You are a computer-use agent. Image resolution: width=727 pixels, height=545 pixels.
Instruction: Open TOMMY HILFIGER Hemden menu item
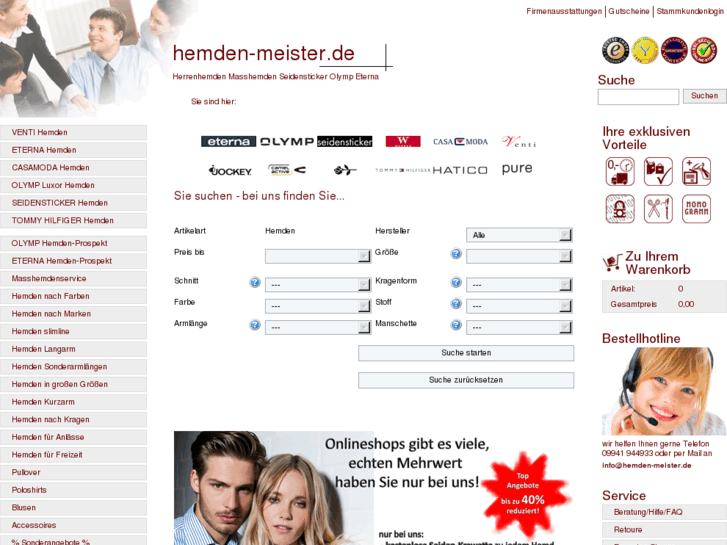click(73, 221)
